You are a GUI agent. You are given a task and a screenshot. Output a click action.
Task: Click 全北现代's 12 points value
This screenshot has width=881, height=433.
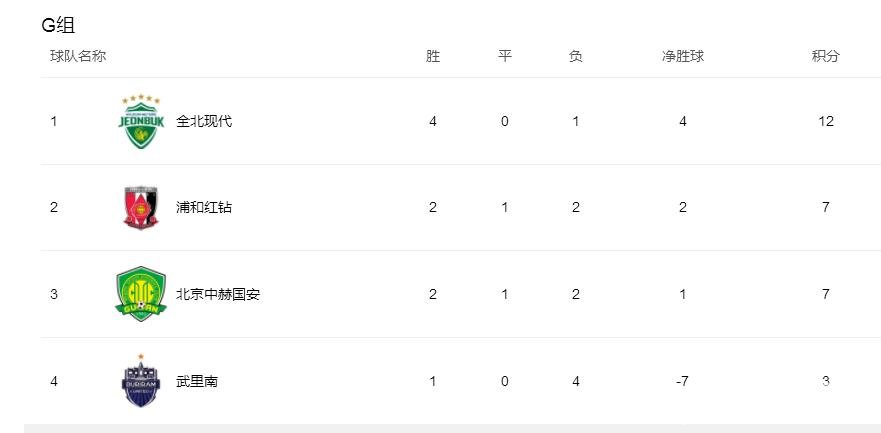(826, 121)
